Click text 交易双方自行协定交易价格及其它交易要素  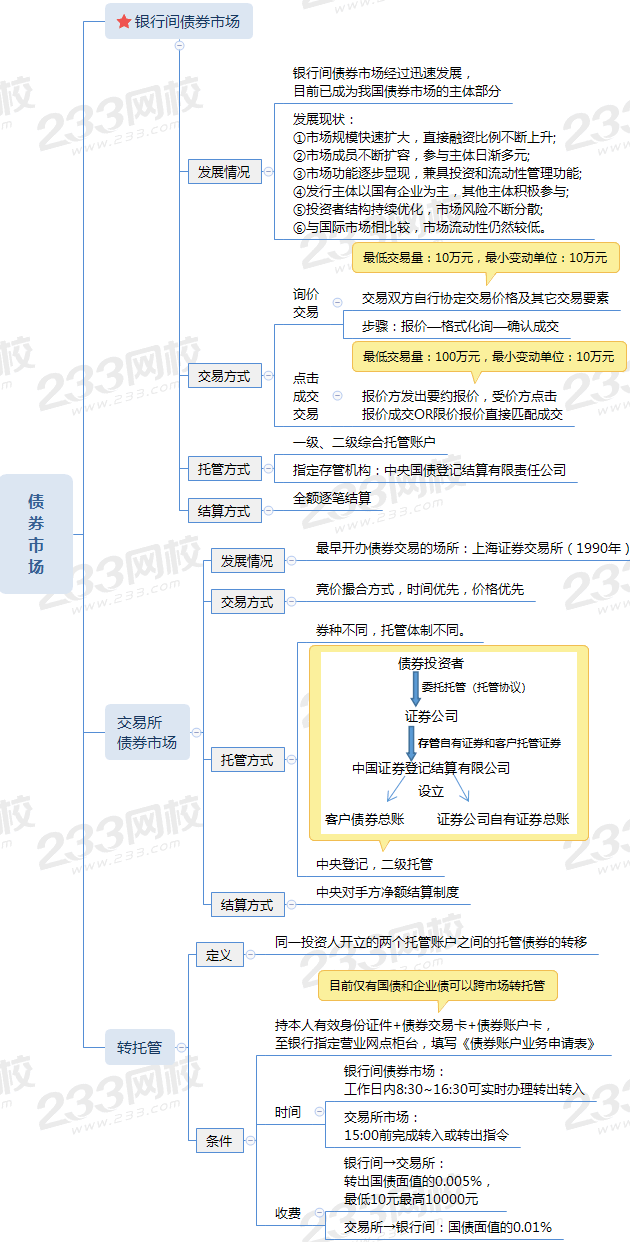[x=485, y=298]
